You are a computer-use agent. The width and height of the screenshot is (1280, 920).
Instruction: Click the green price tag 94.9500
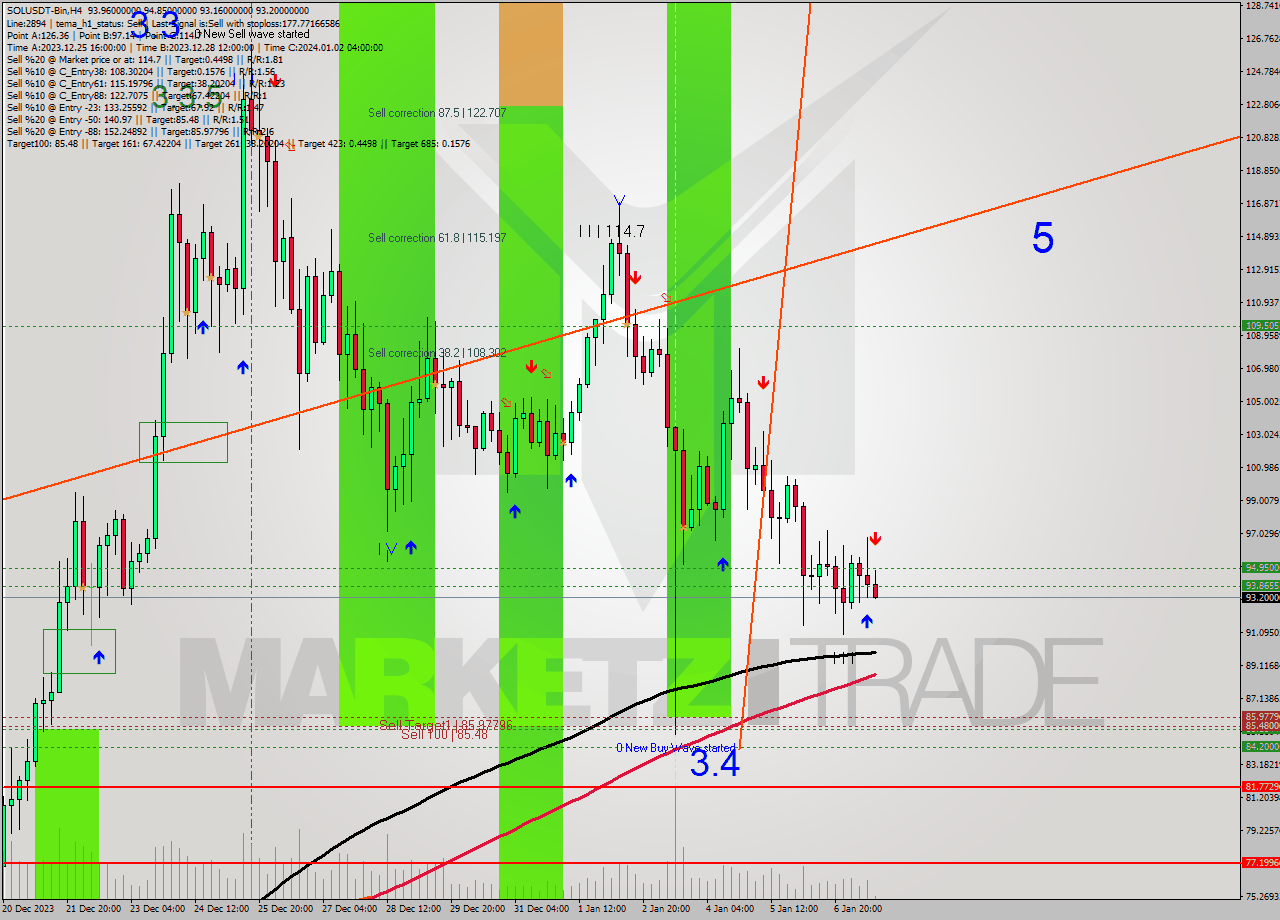1260,567
